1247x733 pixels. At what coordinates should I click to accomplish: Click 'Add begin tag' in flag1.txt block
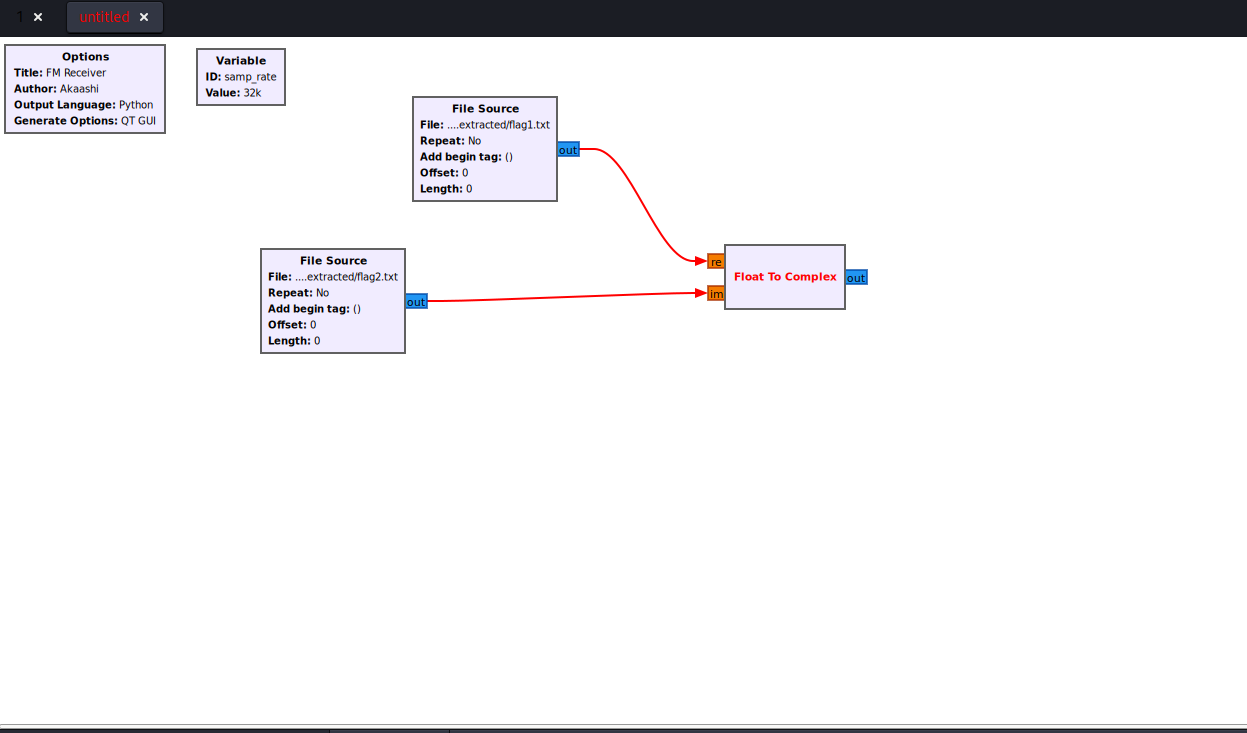click(466, 157)
